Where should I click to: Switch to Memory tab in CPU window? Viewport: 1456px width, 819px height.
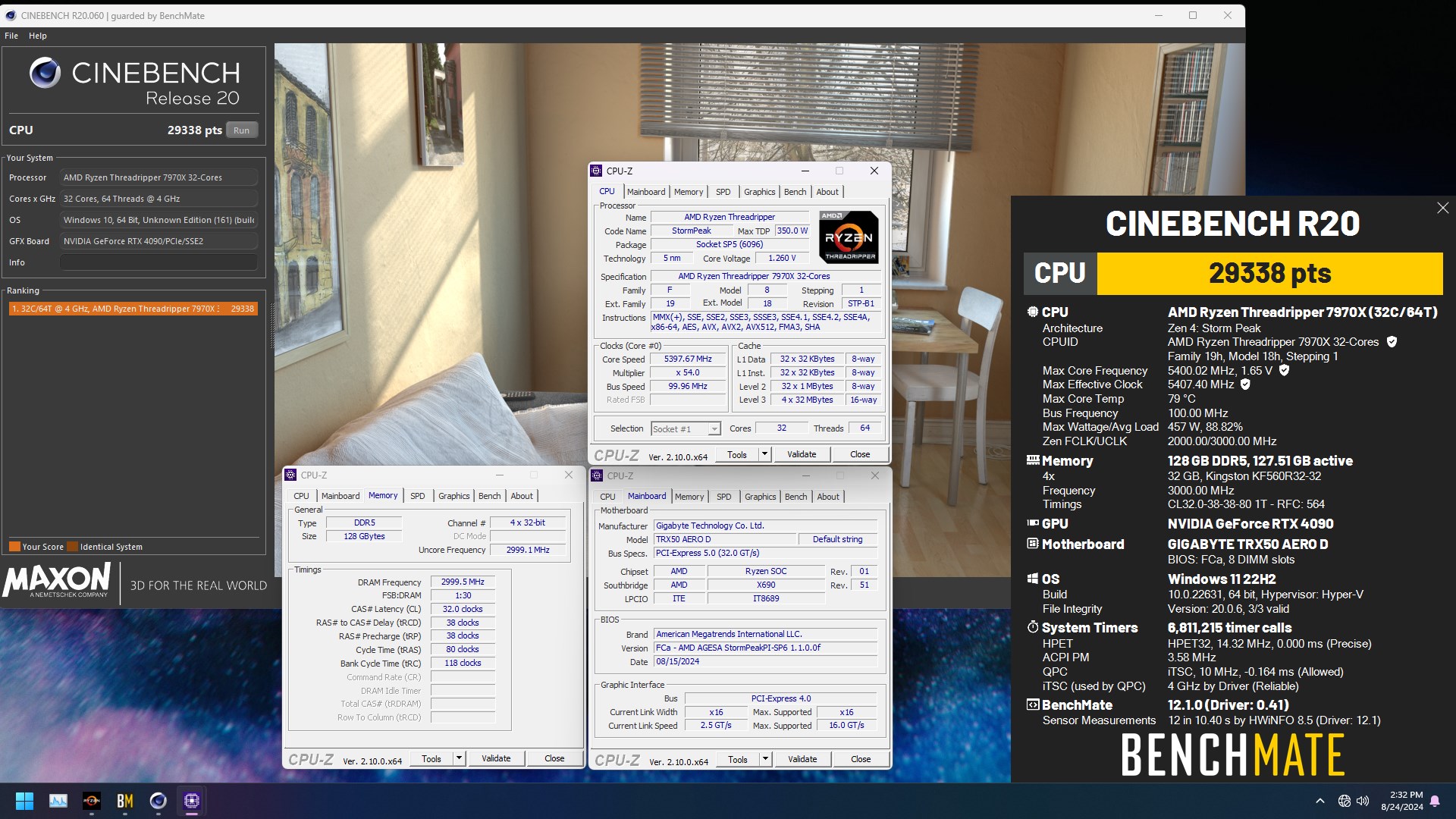(689, 192)
